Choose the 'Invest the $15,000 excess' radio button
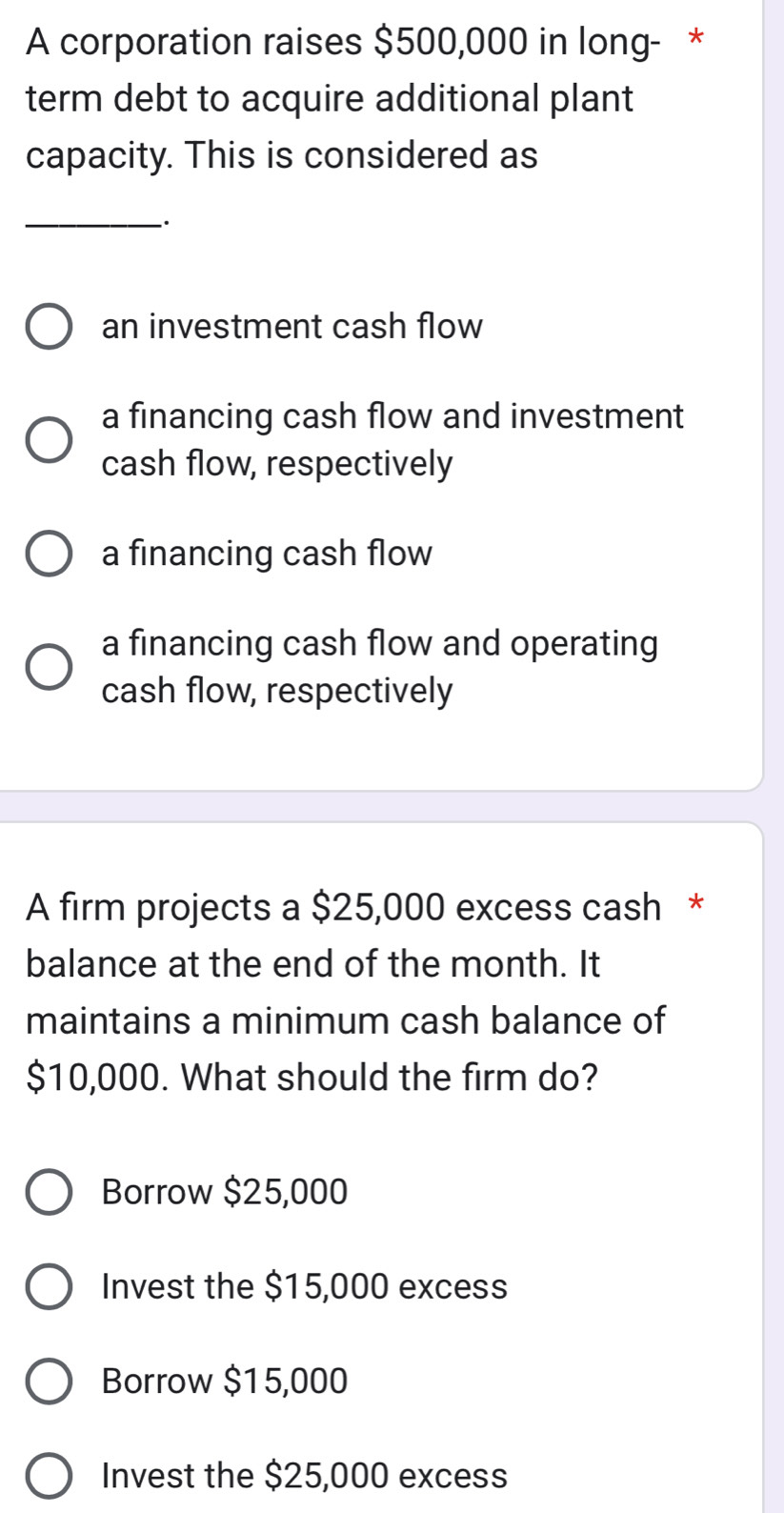This screenshot has height=1513, width=784. coord(48,1287)
